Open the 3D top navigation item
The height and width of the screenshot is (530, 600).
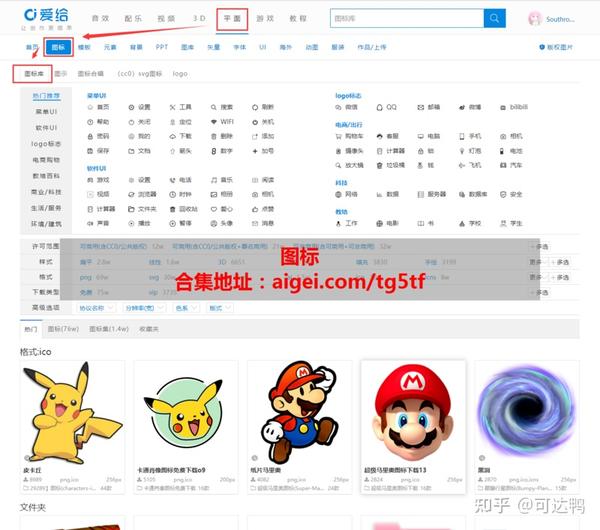(x=199, y=19)
